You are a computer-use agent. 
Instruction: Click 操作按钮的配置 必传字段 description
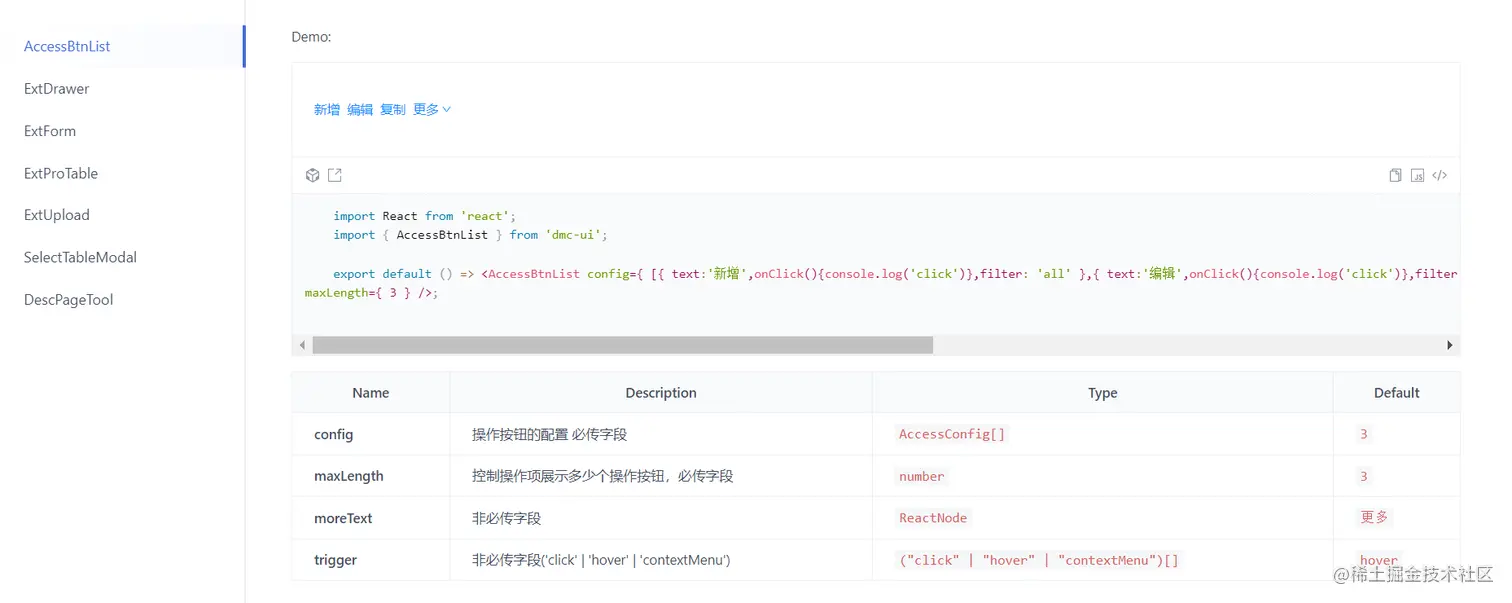pos(549,434)
